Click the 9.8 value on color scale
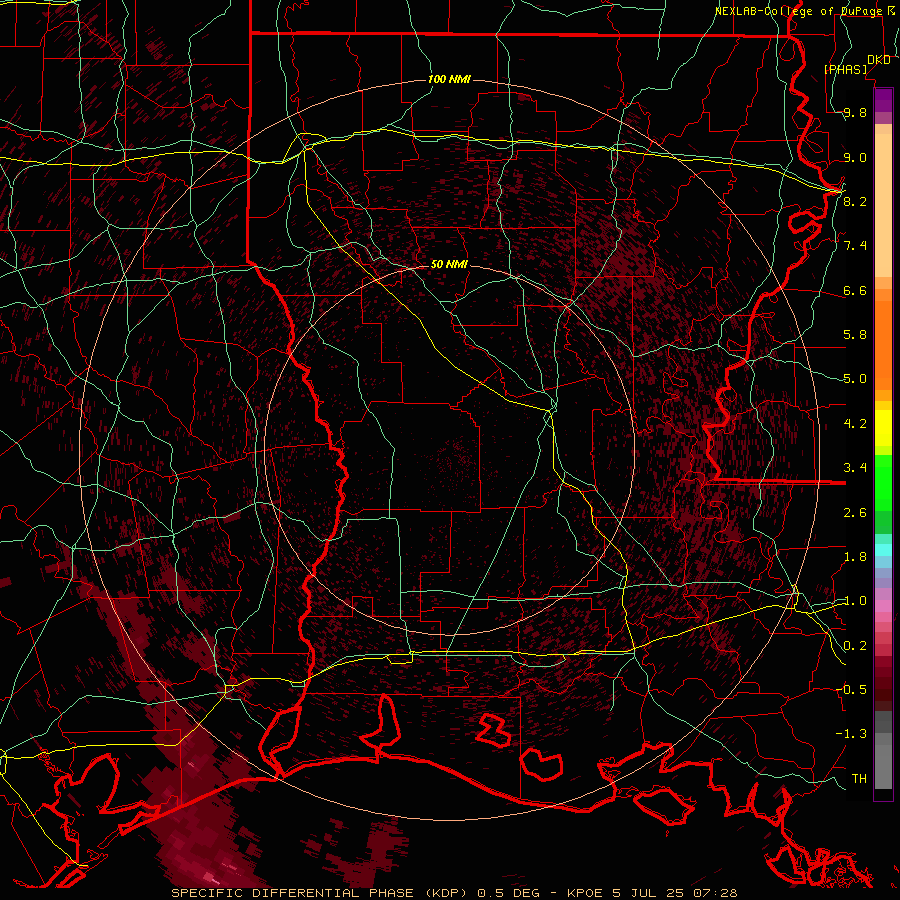The height and width of the screenshot is (900, 900). [855, 113]
